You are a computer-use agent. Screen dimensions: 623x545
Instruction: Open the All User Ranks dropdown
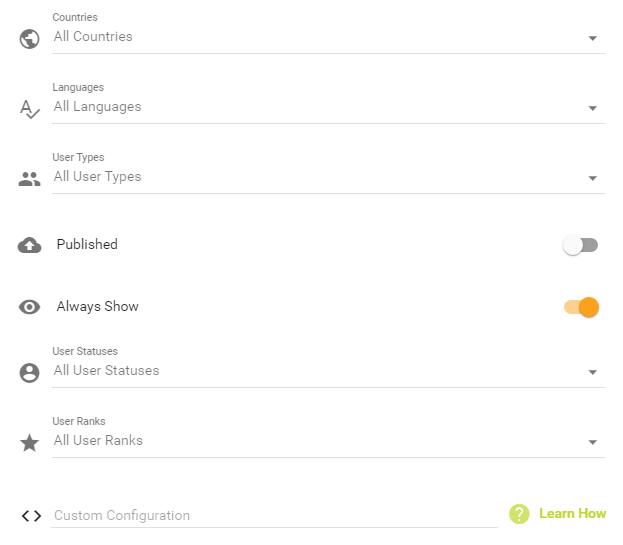[328, 441]
